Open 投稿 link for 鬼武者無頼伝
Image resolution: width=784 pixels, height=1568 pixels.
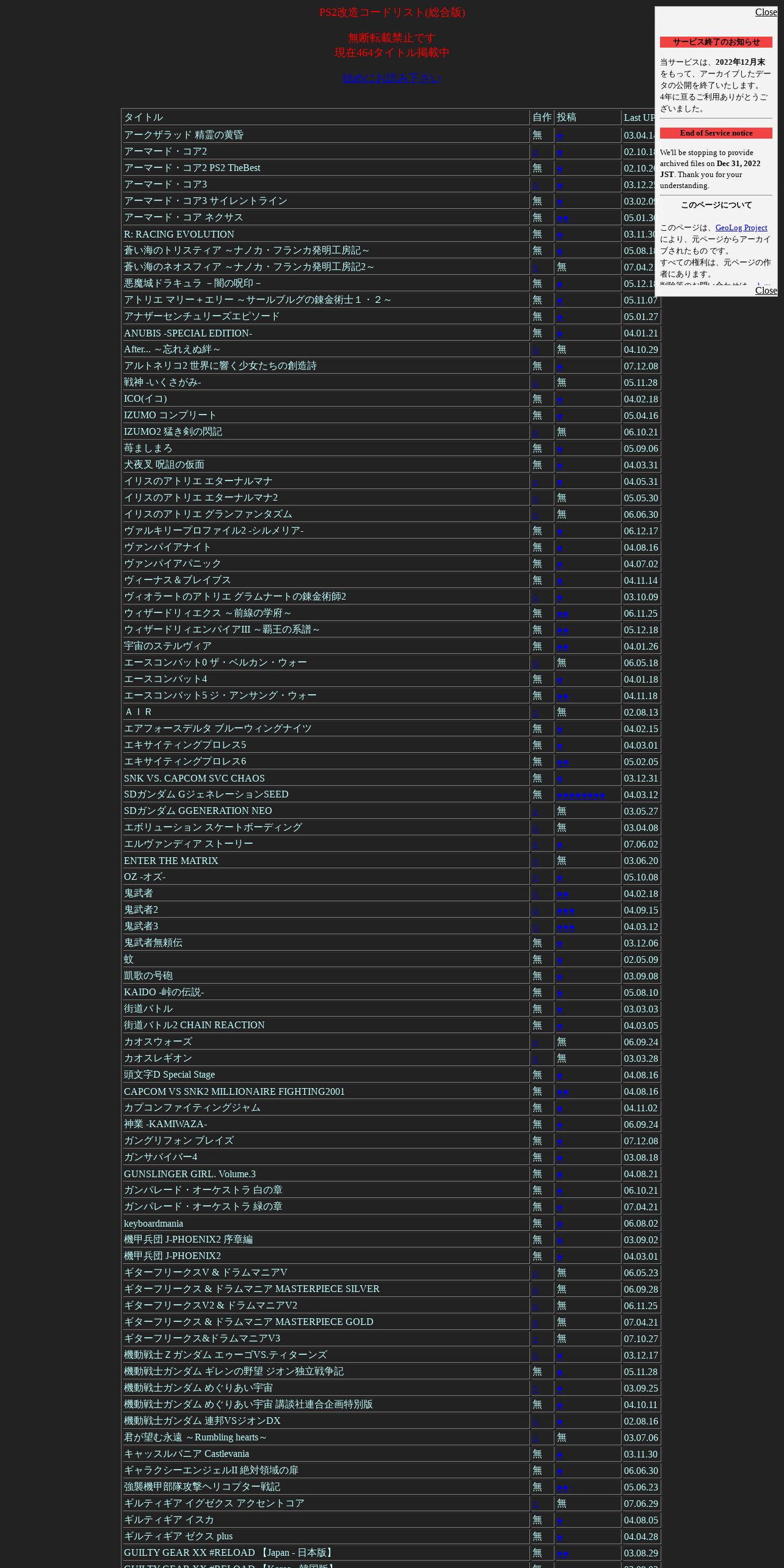coord(560,943)
